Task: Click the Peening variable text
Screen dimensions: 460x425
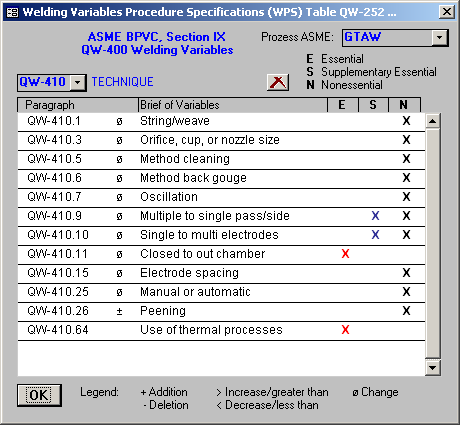Action: [x=163, y=311]
